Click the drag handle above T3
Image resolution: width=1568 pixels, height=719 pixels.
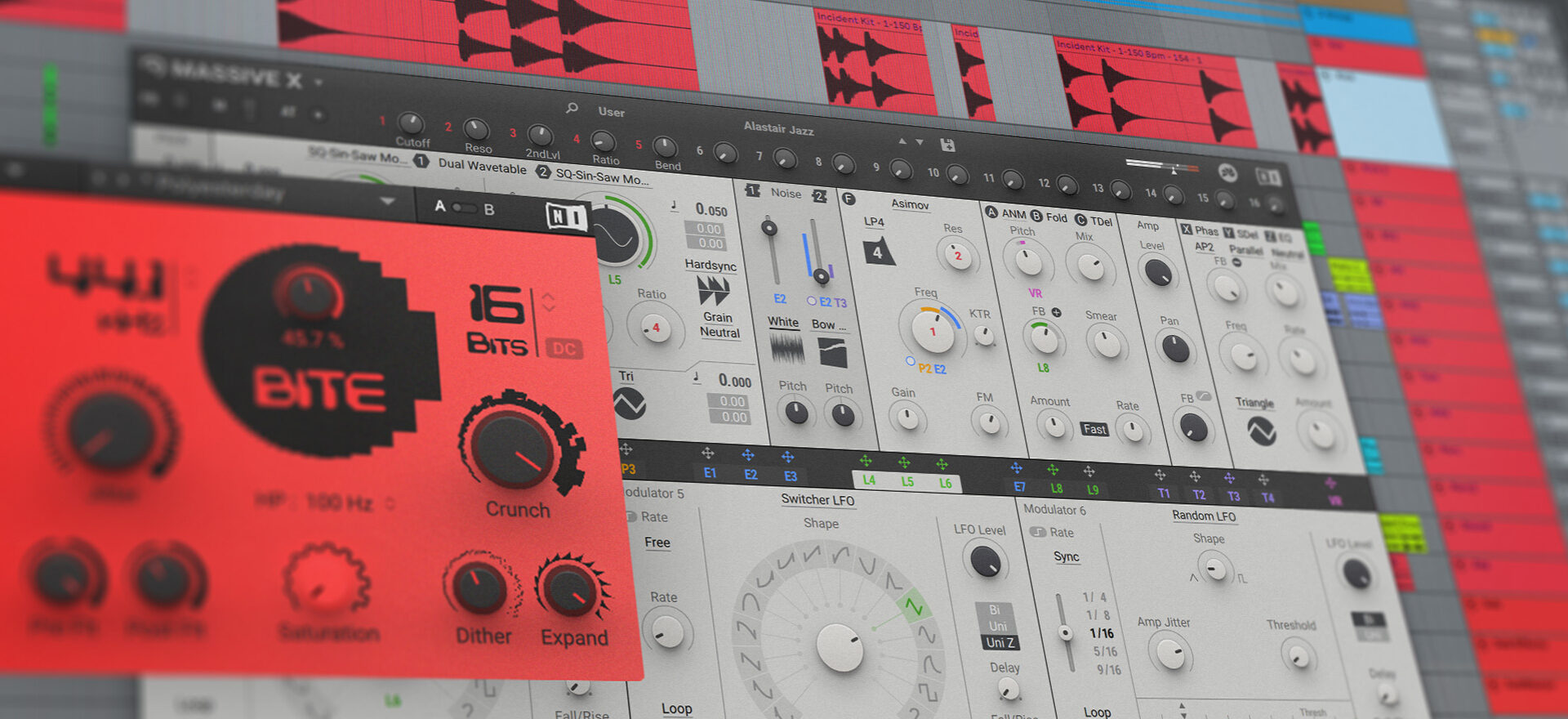coord(1229,478)
